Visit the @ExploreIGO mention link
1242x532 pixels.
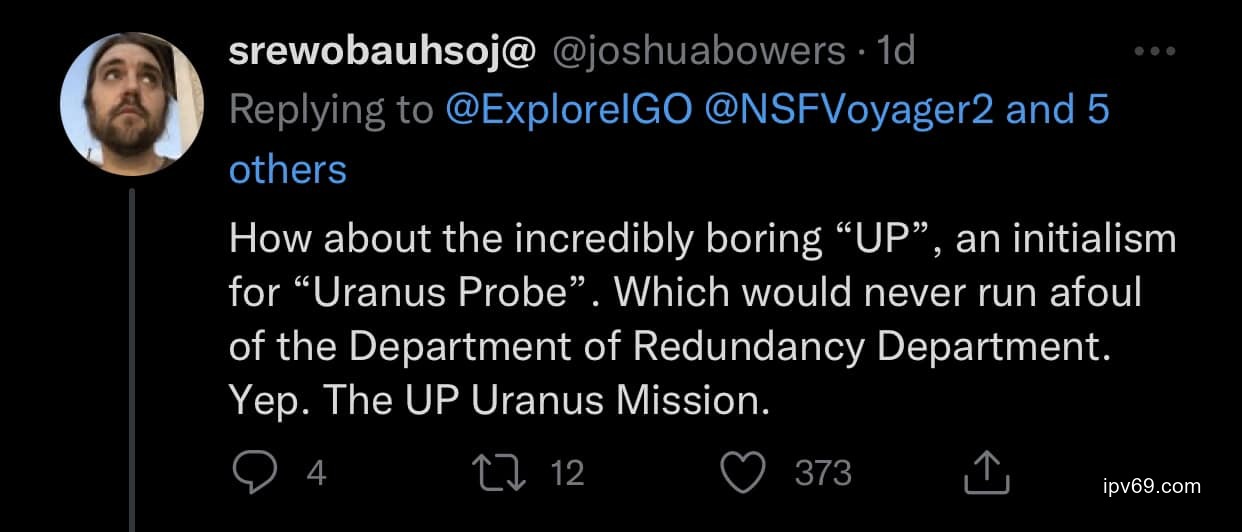tap(569, 110)
